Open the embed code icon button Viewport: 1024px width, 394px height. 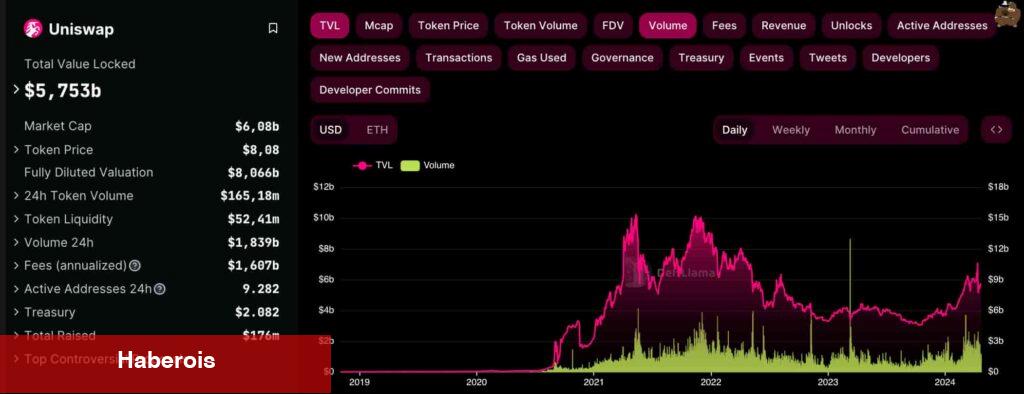click(x=996, y=129)
